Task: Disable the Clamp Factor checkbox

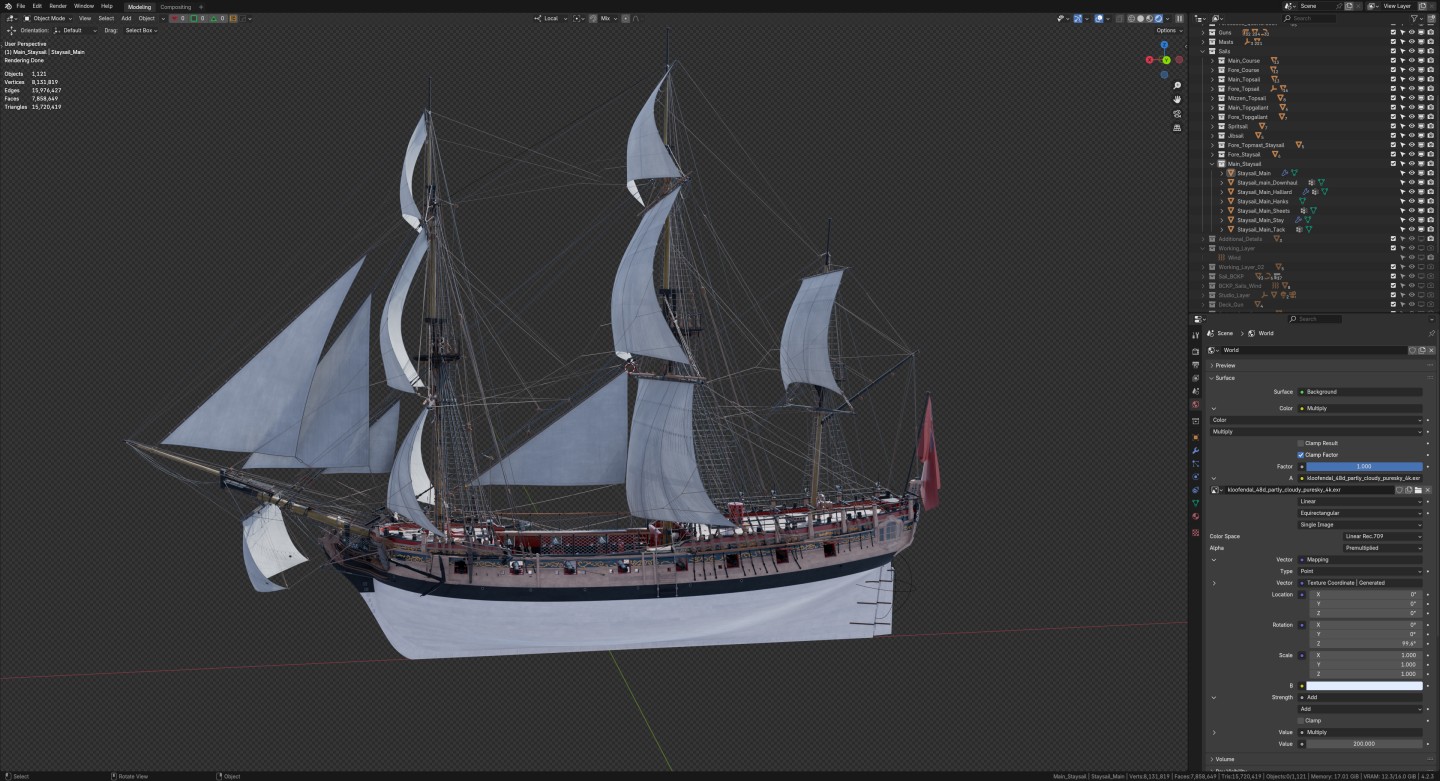Action: 1301,455
